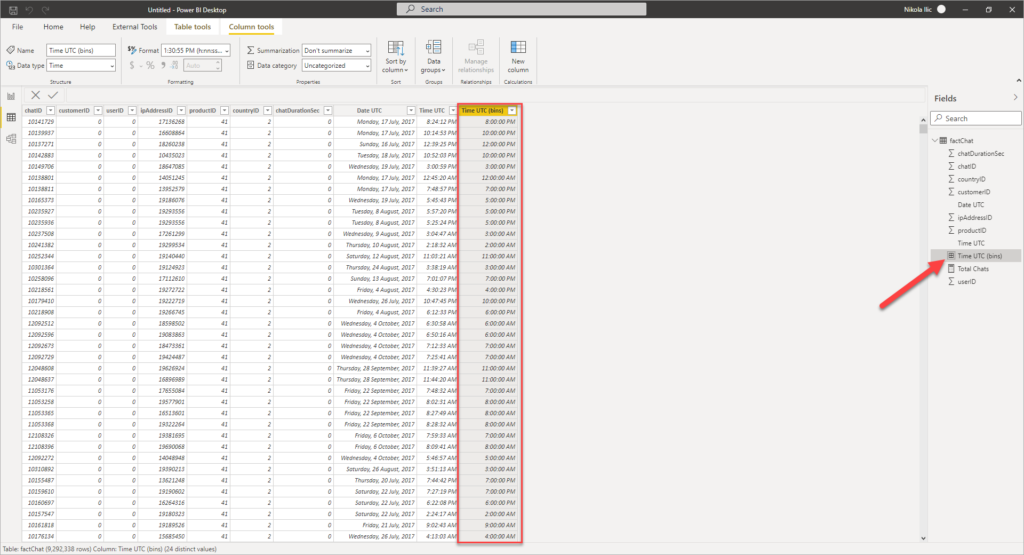Select the Column tools tab
1024x555 pixels.
251,27
